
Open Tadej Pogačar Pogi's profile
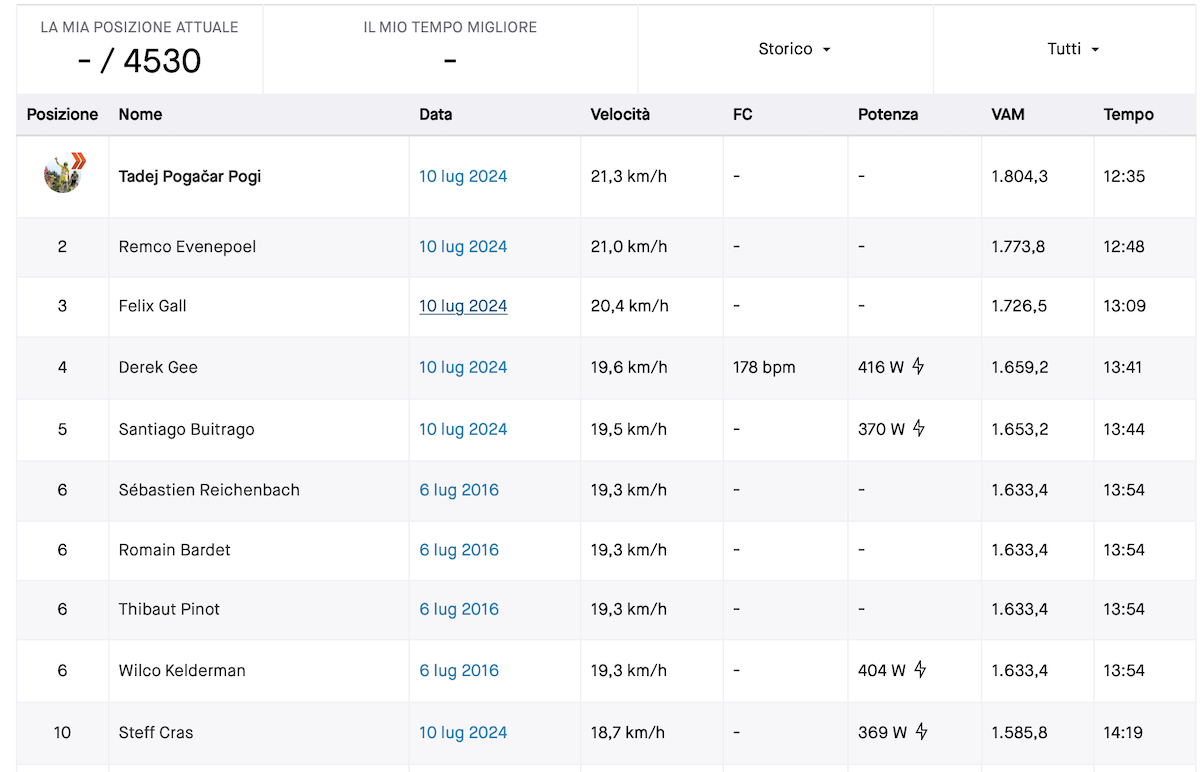(189, 176)
